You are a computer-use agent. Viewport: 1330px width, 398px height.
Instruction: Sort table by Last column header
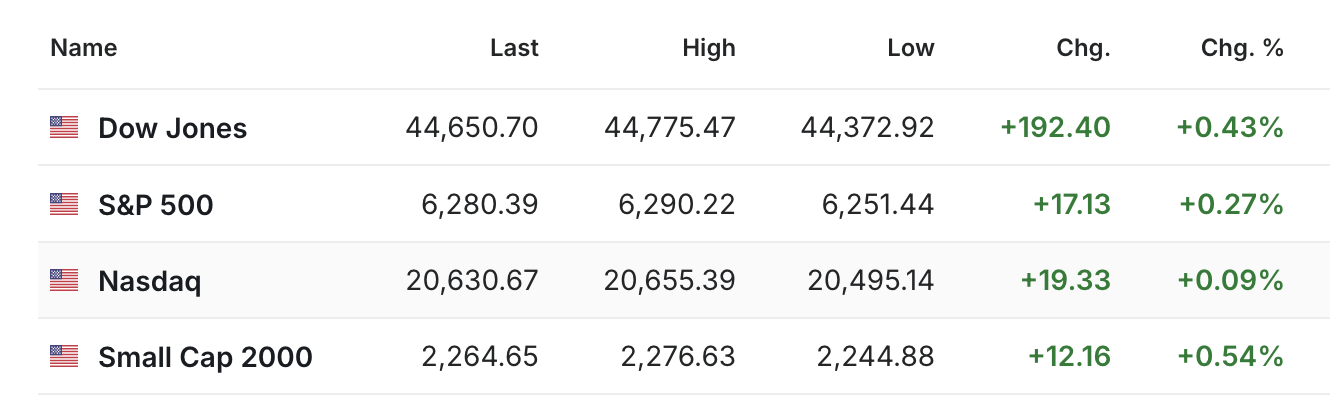click(x=514, y=47)
